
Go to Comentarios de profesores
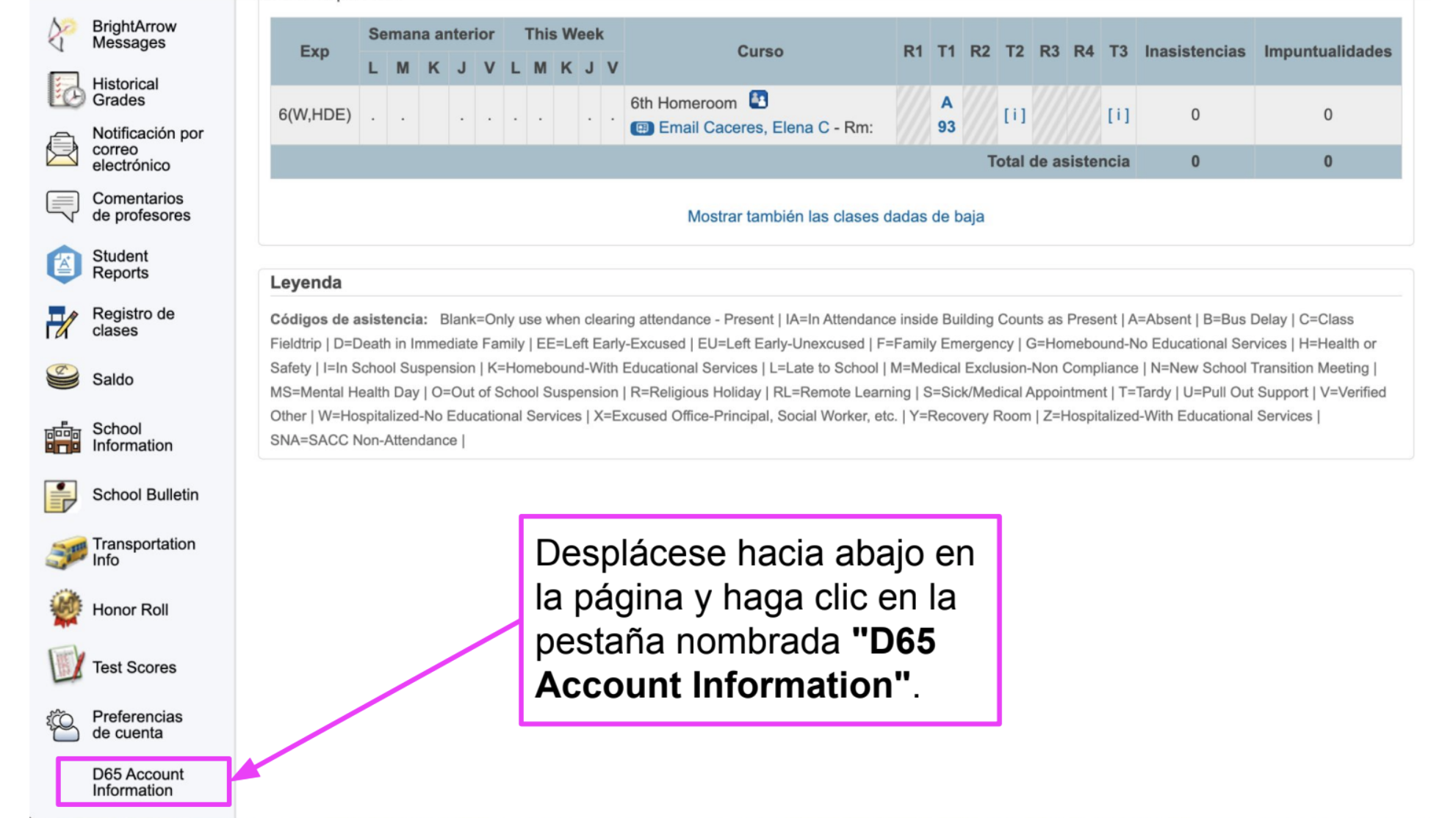pos(141,207)
